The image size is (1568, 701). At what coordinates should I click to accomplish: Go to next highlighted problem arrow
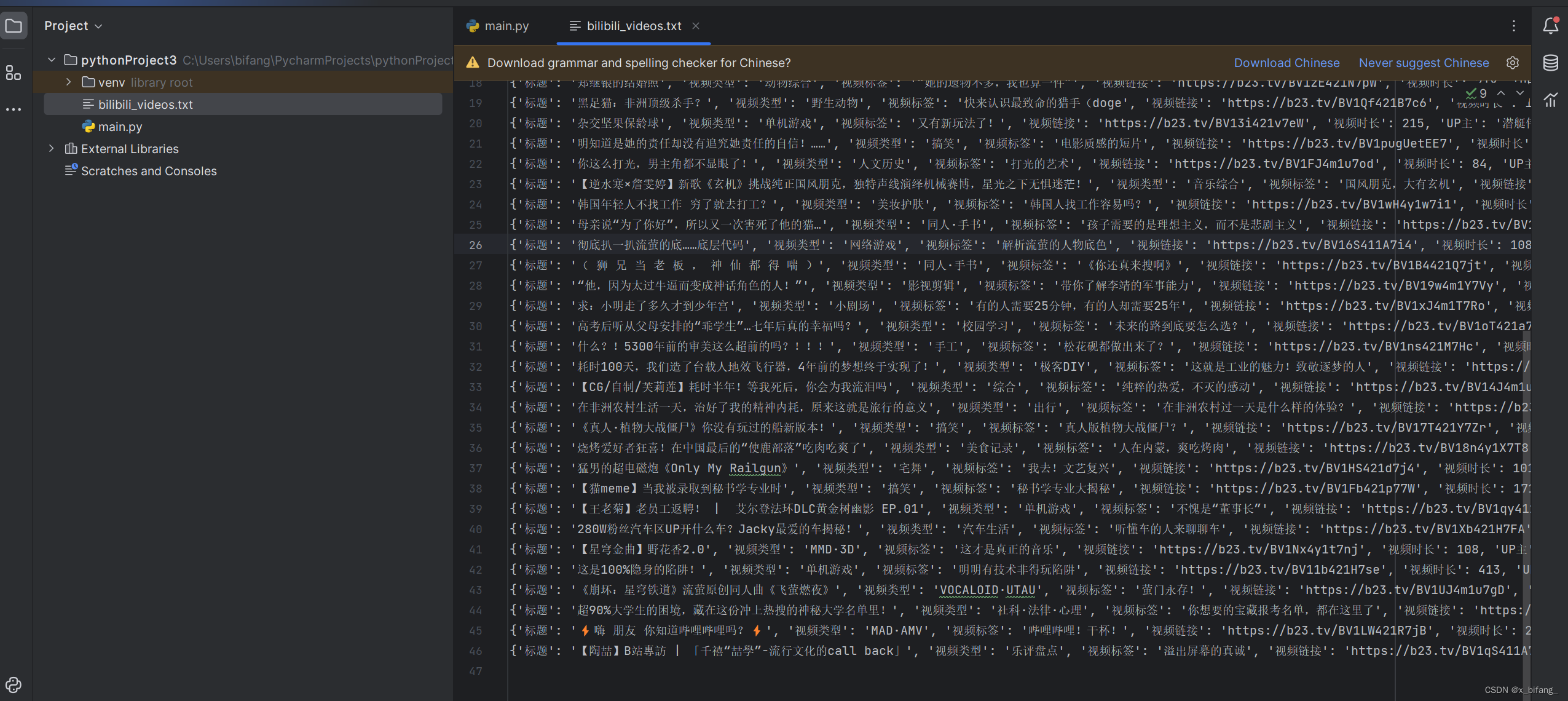tap(1520, 93)
